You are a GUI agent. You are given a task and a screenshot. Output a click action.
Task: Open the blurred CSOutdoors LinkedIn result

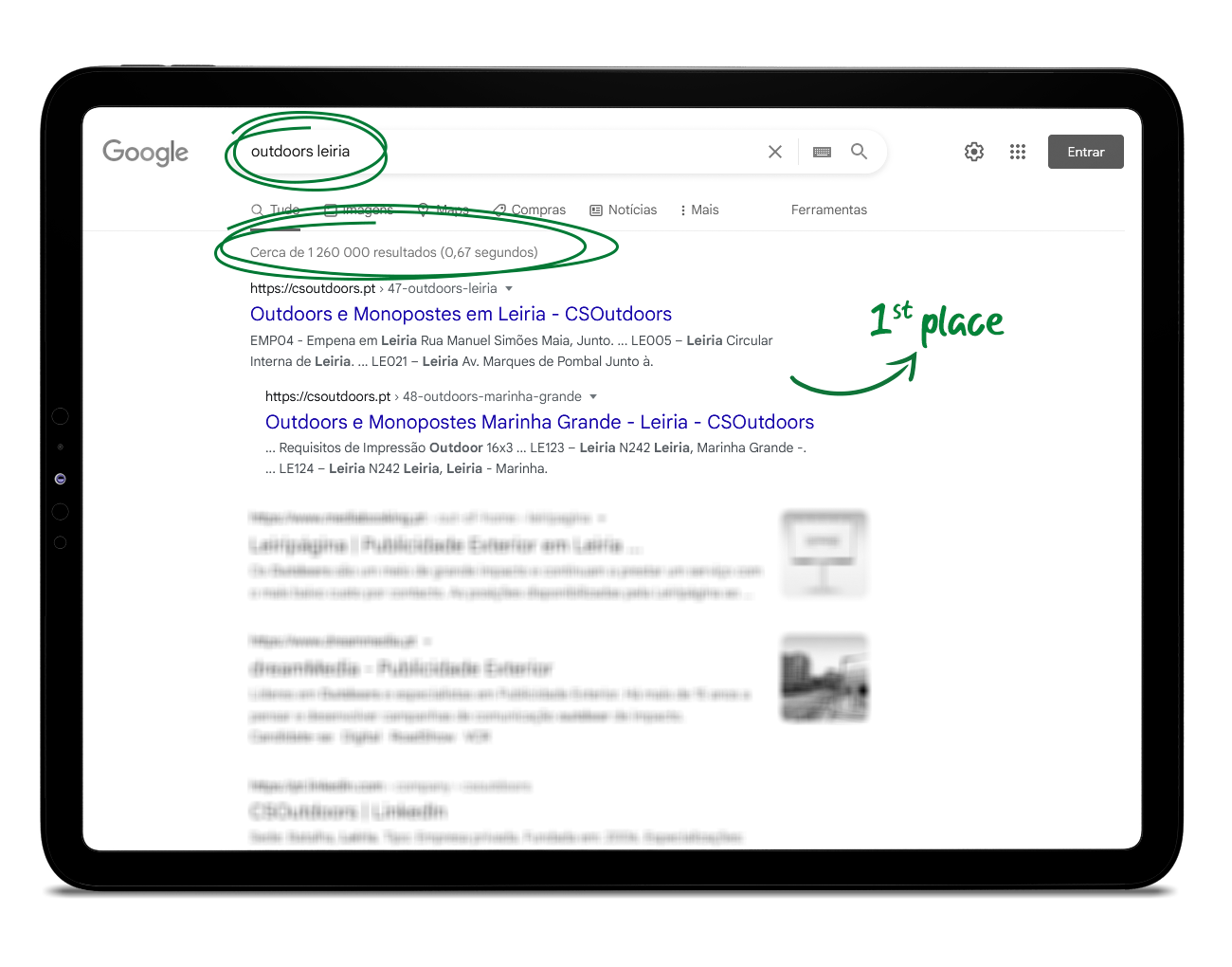coord(348,812)
